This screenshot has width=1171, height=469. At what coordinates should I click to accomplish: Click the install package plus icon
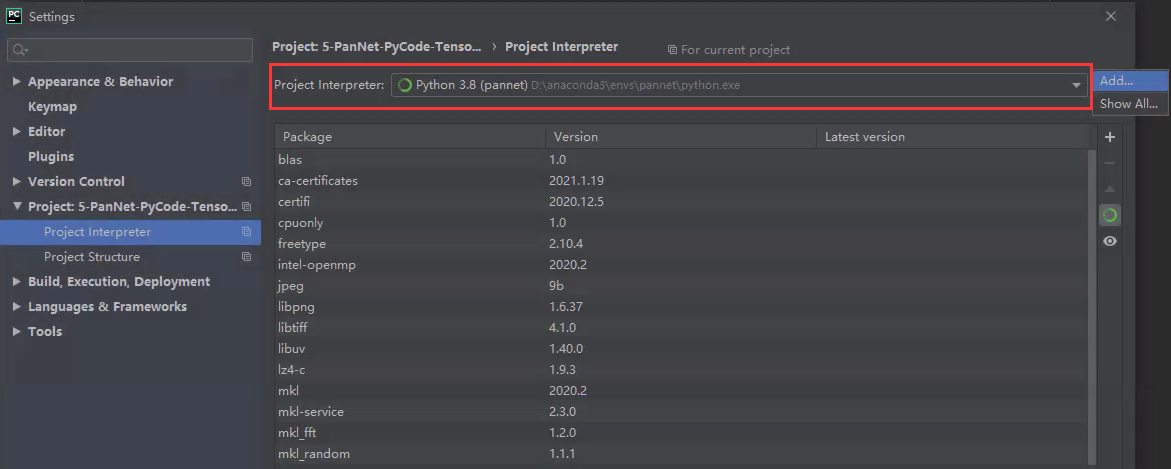[1110, 137]
